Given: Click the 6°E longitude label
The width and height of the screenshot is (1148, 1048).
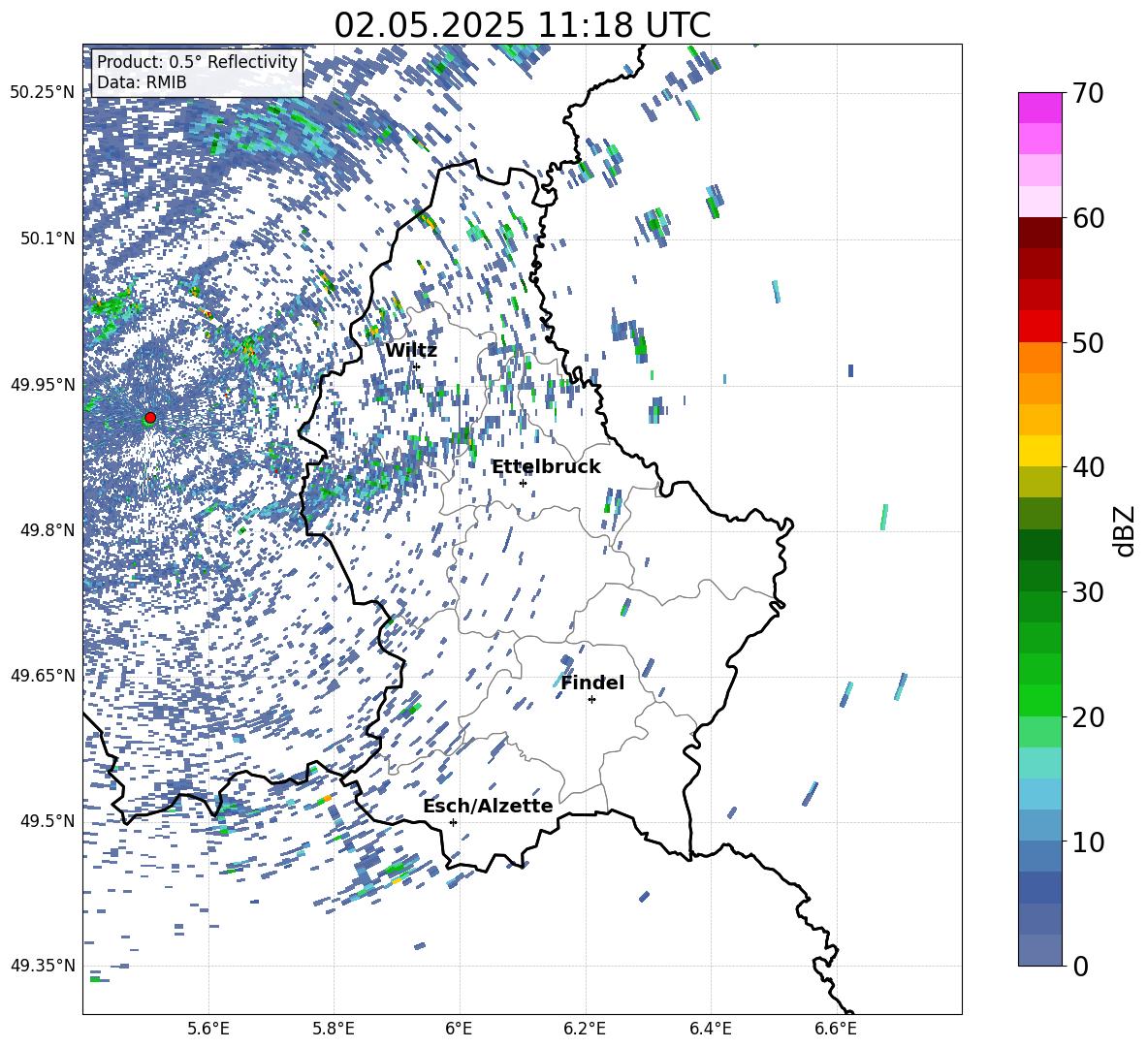Looking at the screenshot, I should [x=459, y=1029].
